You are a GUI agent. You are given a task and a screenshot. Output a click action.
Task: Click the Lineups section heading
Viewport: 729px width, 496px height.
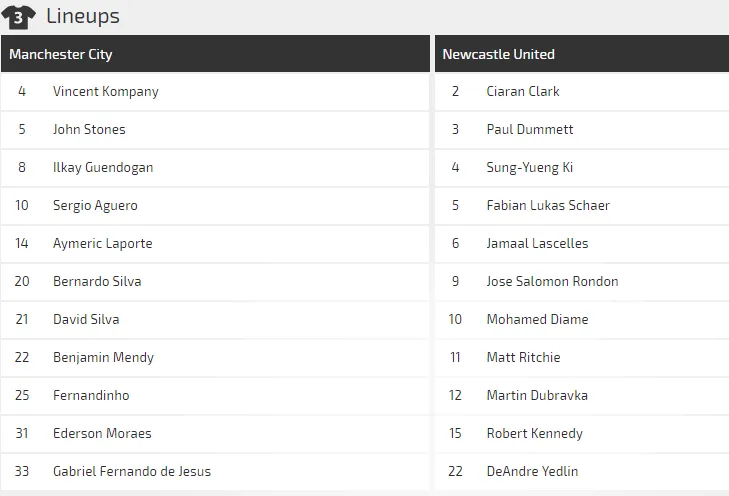83,16
